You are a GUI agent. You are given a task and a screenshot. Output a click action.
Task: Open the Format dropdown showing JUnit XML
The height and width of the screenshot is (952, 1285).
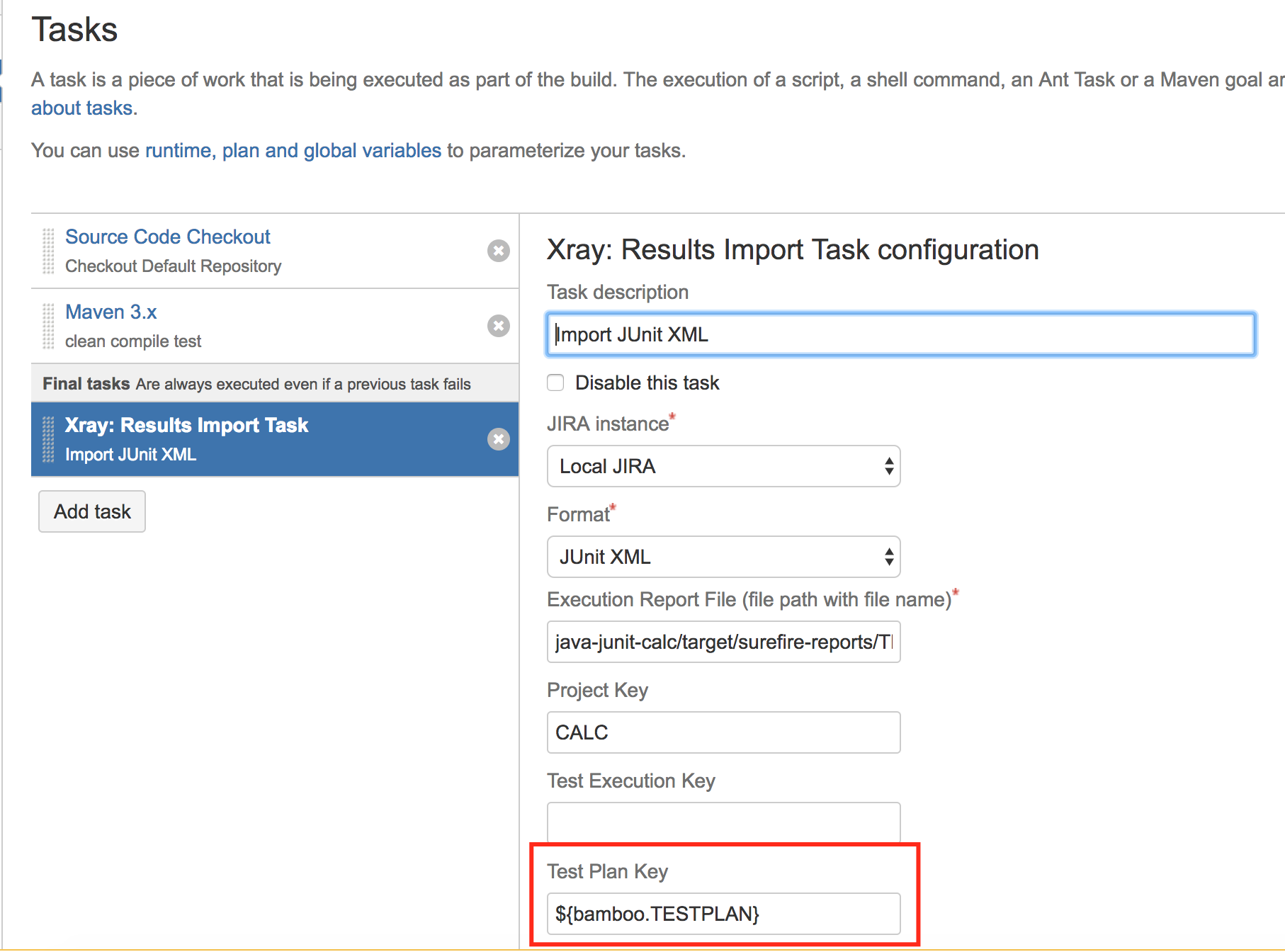pos(723,557)
